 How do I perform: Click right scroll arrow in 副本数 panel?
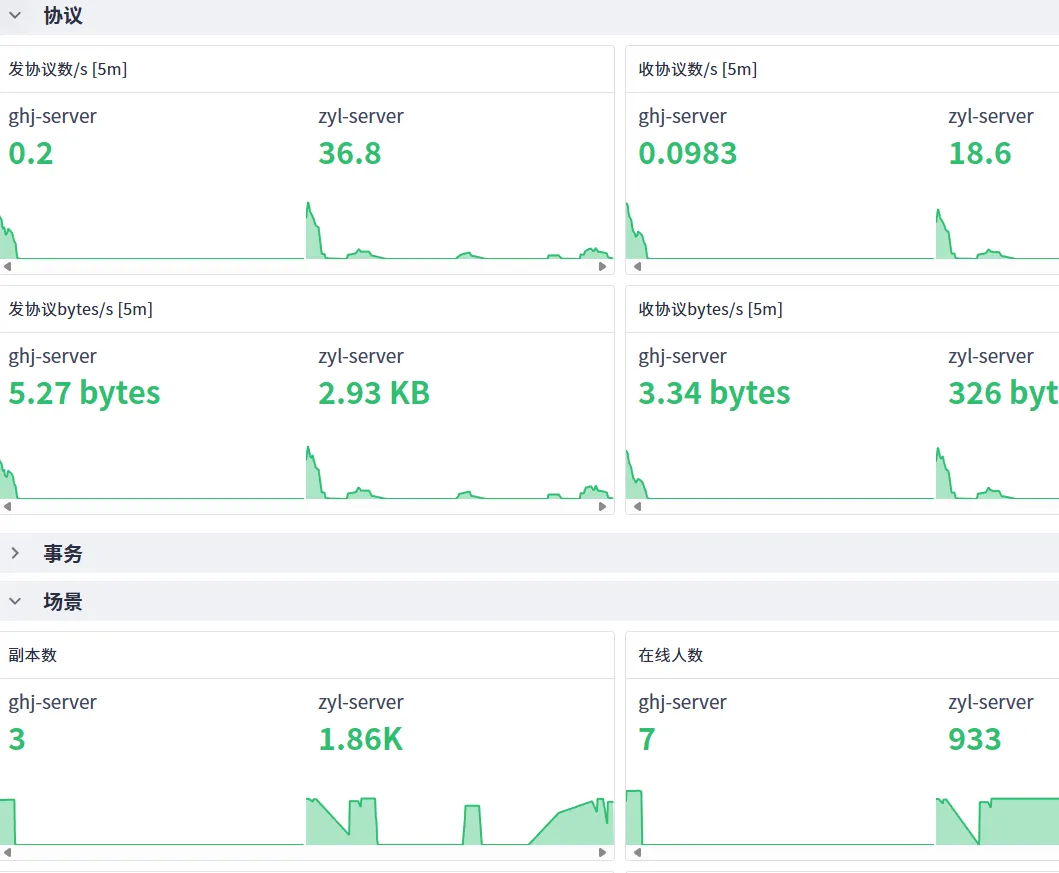(x=603, y=853)
